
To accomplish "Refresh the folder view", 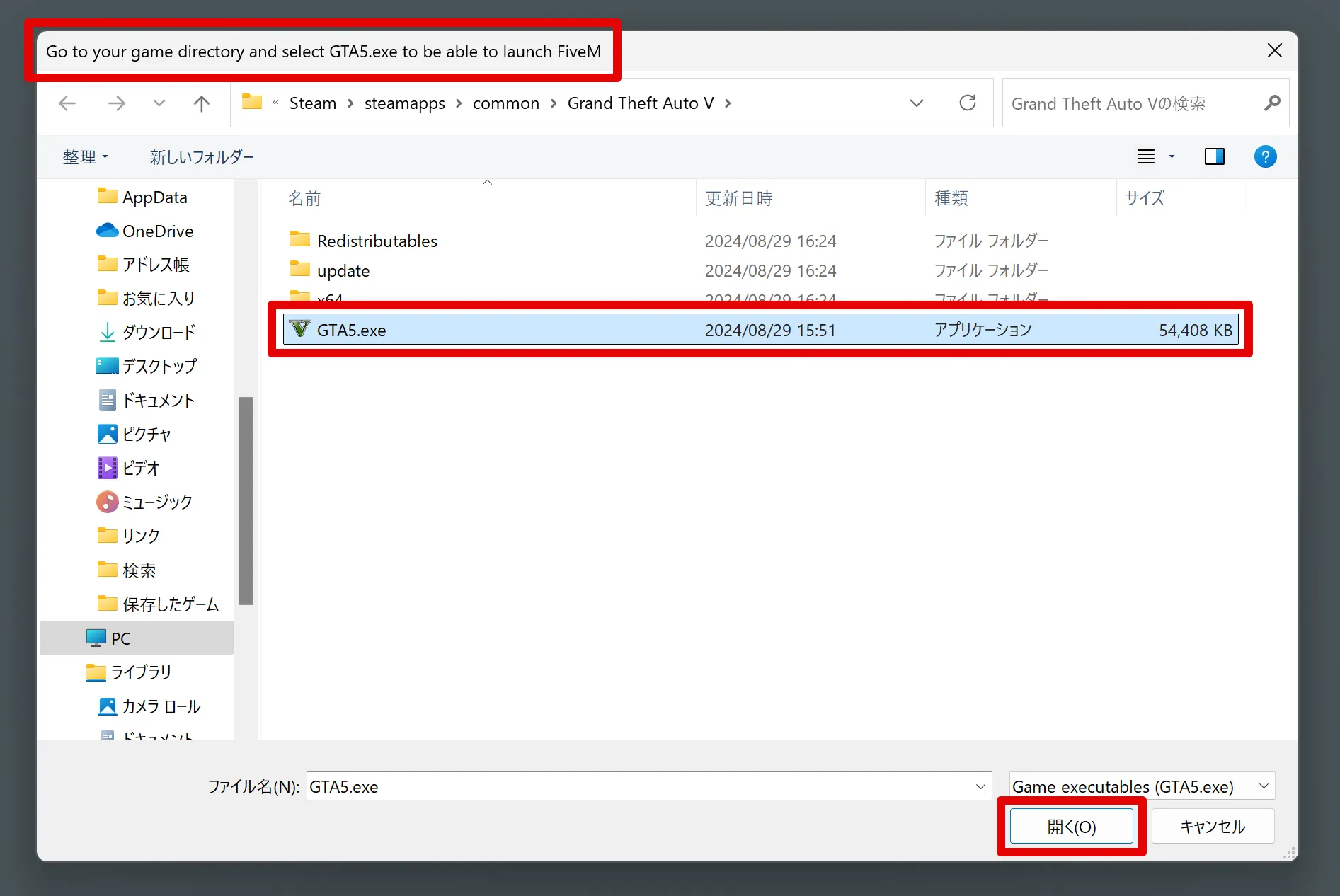I will tap(968, 103).
